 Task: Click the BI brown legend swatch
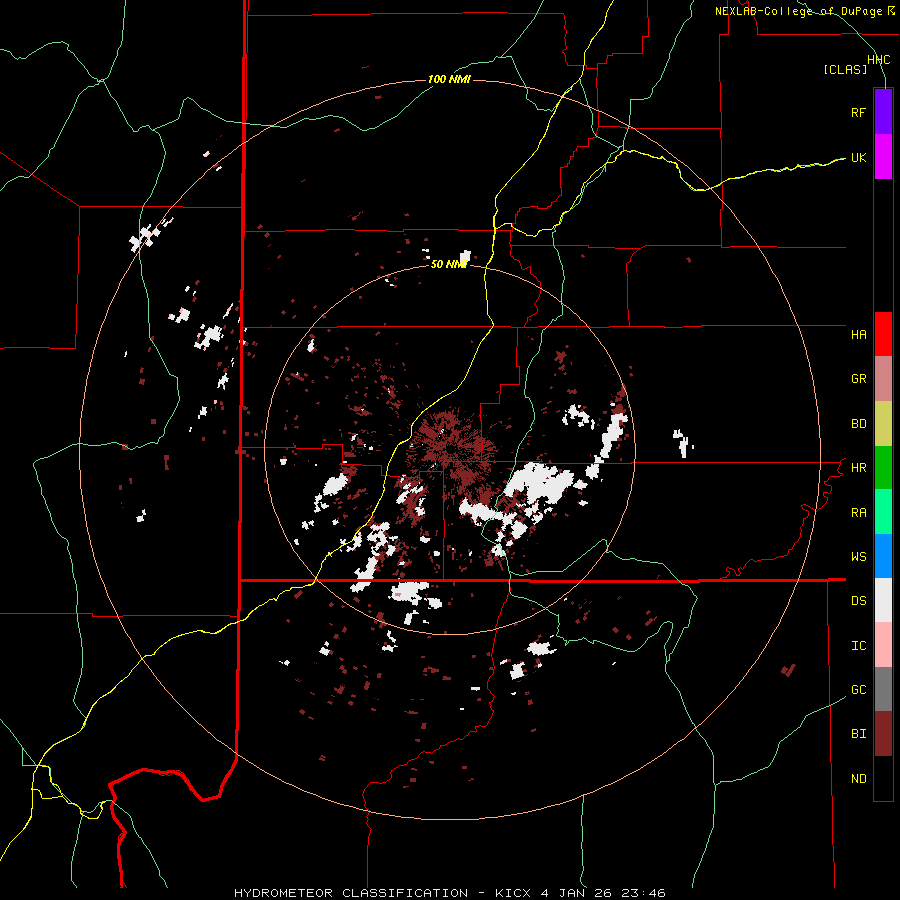(x=883, y=734)
